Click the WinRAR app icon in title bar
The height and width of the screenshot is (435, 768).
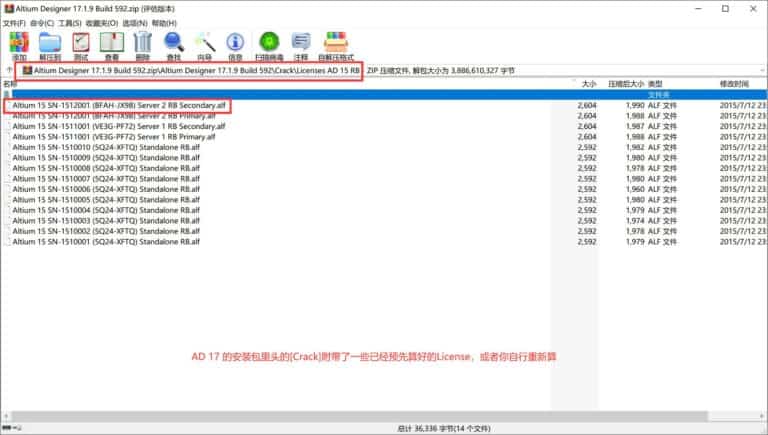(x=9, y=9)
